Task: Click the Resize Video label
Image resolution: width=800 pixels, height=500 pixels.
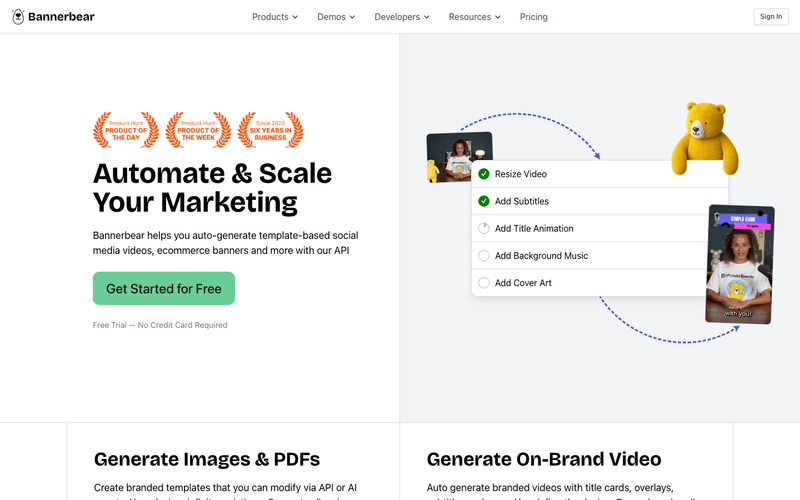Action: click(520, 174)
